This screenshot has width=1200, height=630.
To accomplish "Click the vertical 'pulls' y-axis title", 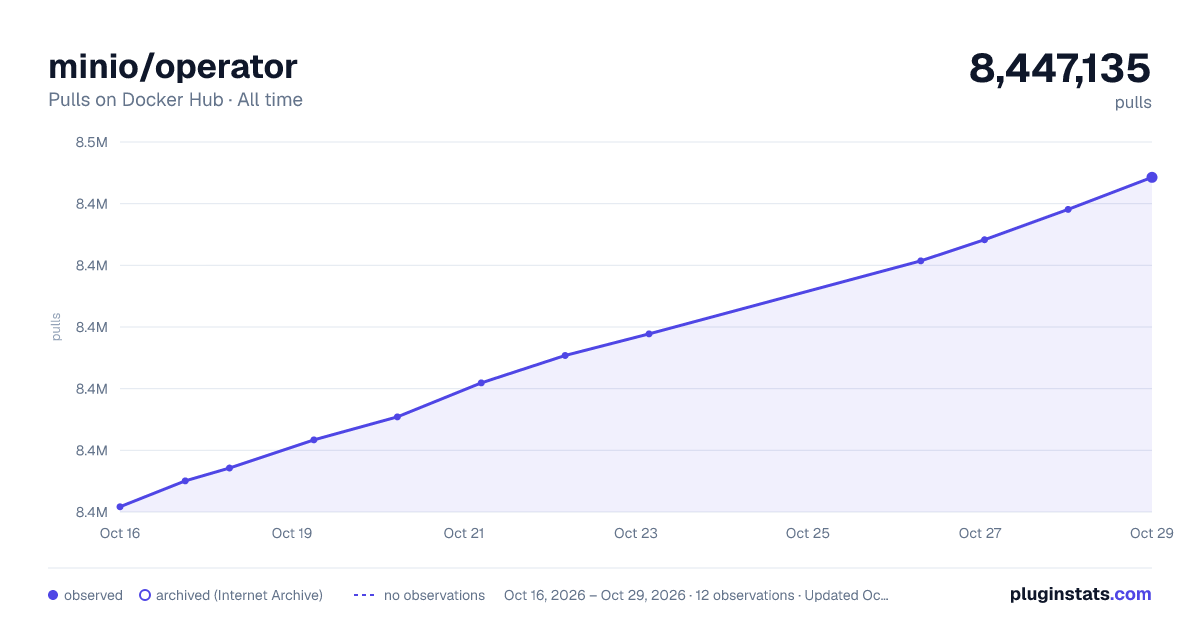I will pyautogui.click(x=56, y=327).
